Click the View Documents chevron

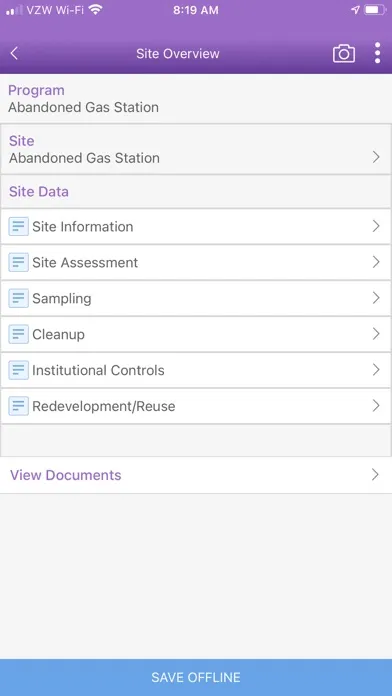tap(376, 475)
